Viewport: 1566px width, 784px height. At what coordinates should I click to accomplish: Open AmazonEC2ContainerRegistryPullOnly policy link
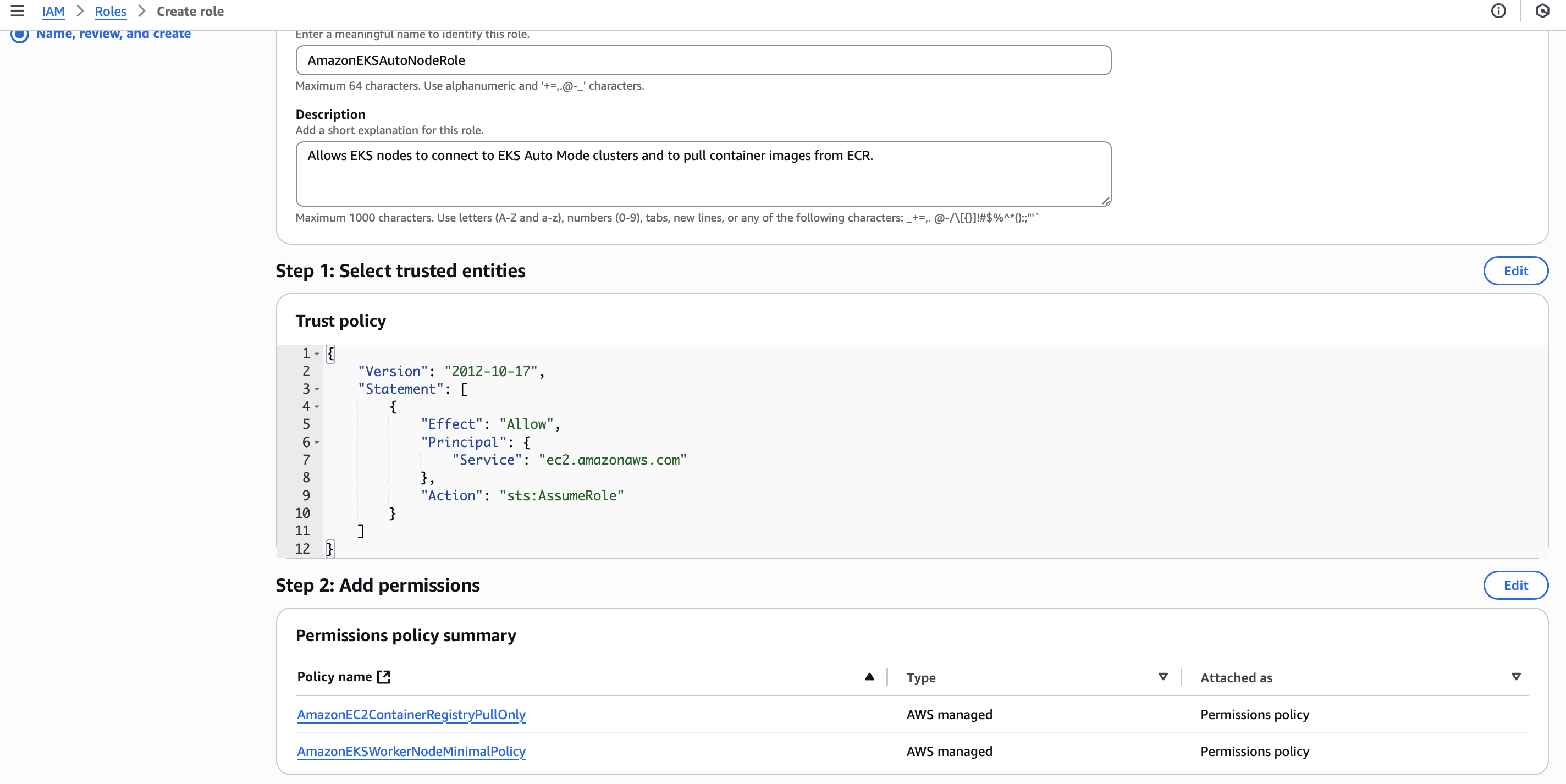tap(411, 715)
